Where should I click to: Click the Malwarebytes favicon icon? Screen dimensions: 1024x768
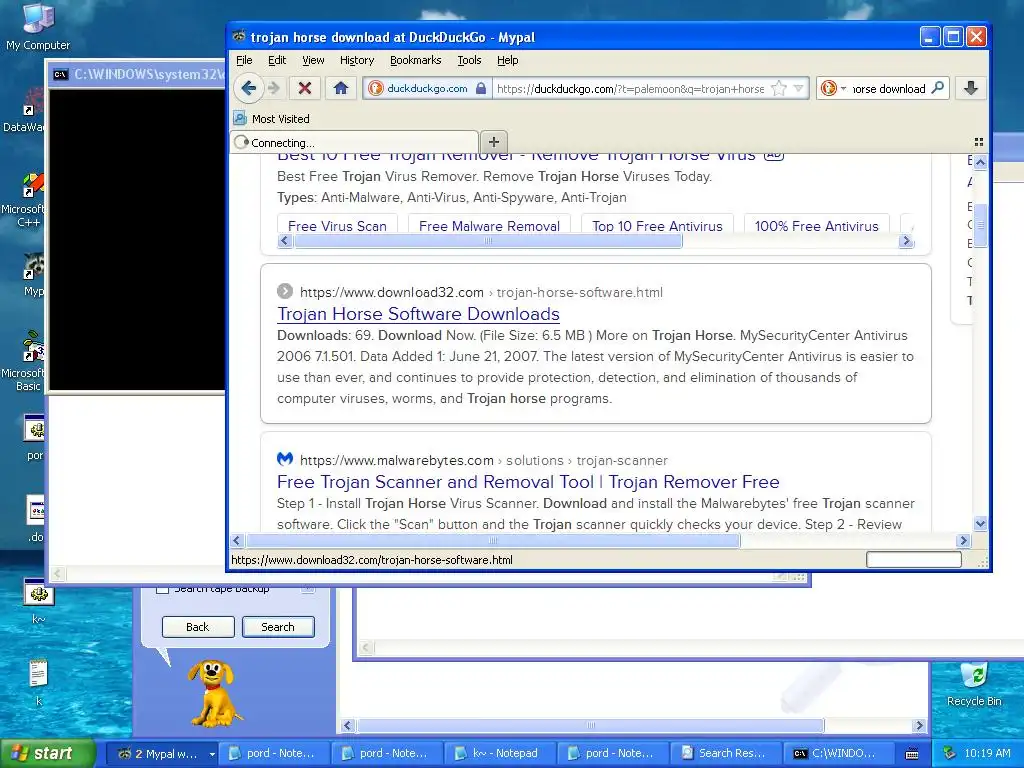(285, 459)
